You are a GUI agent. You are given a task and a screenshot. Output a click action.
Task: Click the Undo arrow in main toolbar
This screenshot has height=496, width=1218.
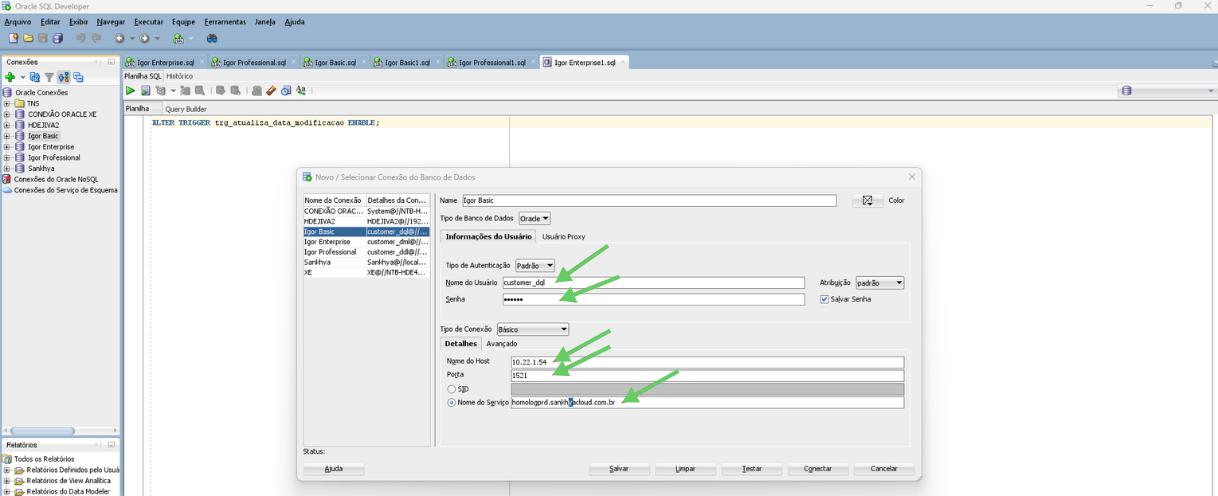tap(81, 38)
